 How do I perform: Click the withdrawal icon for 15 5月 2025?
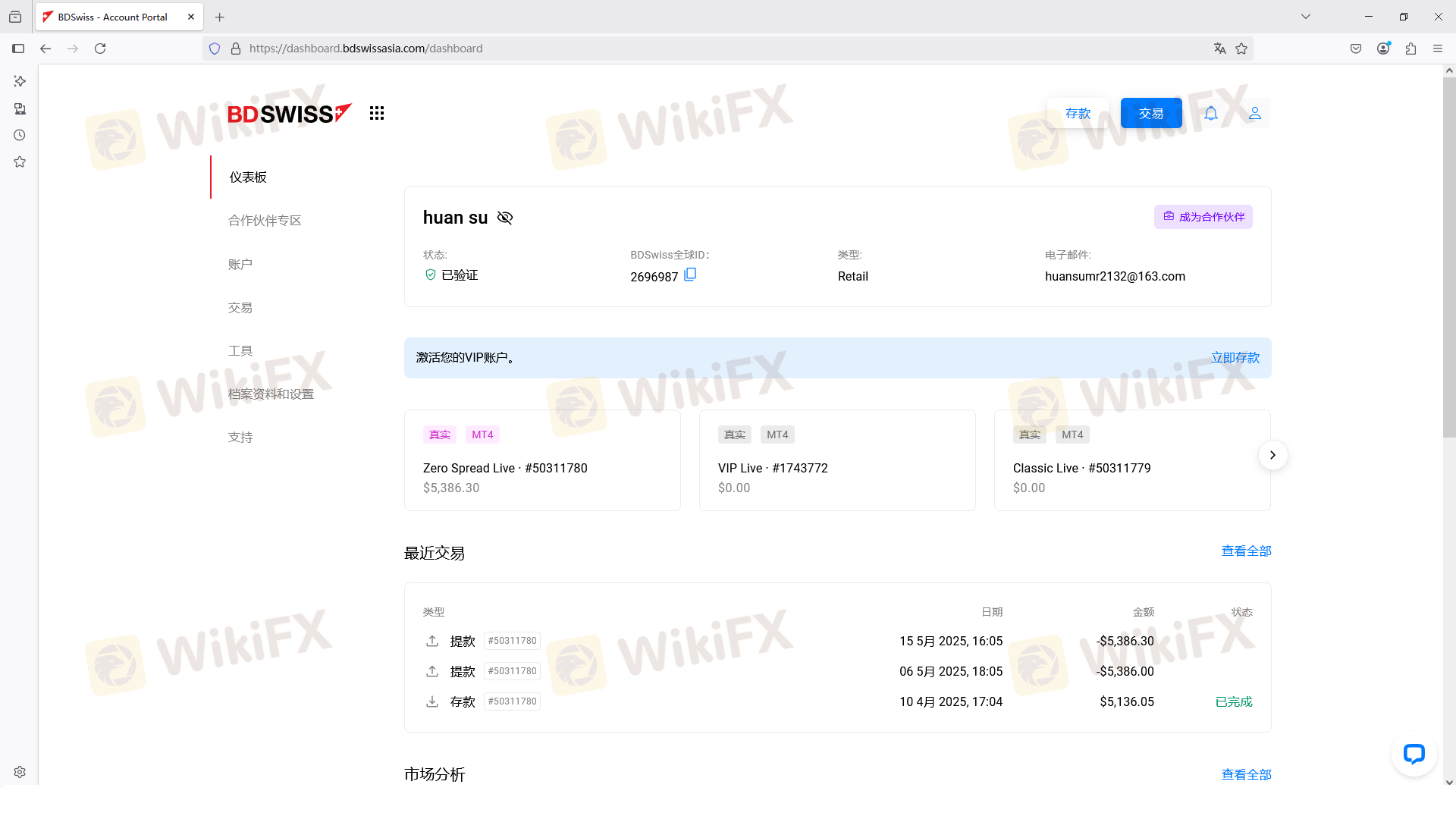(432, 641)
